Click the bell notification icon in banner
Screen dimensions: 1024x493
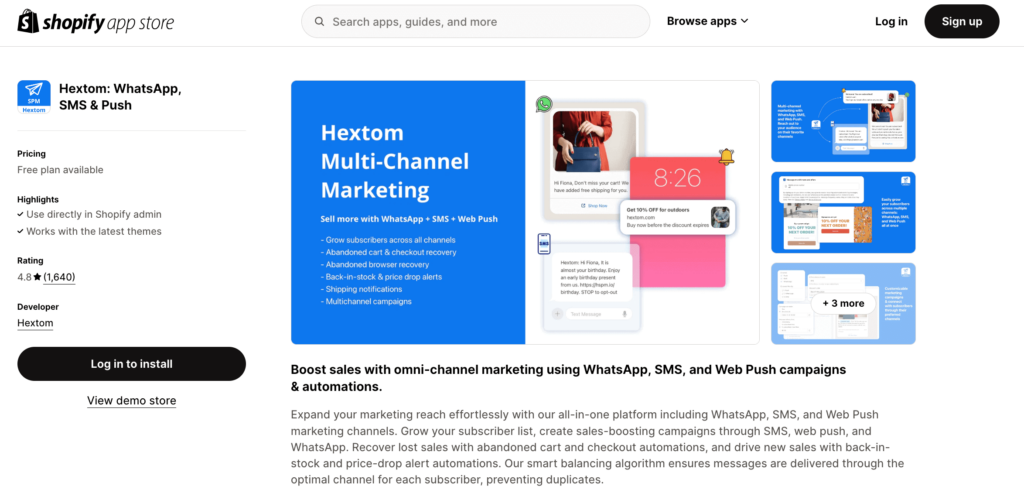coord(726,157)
